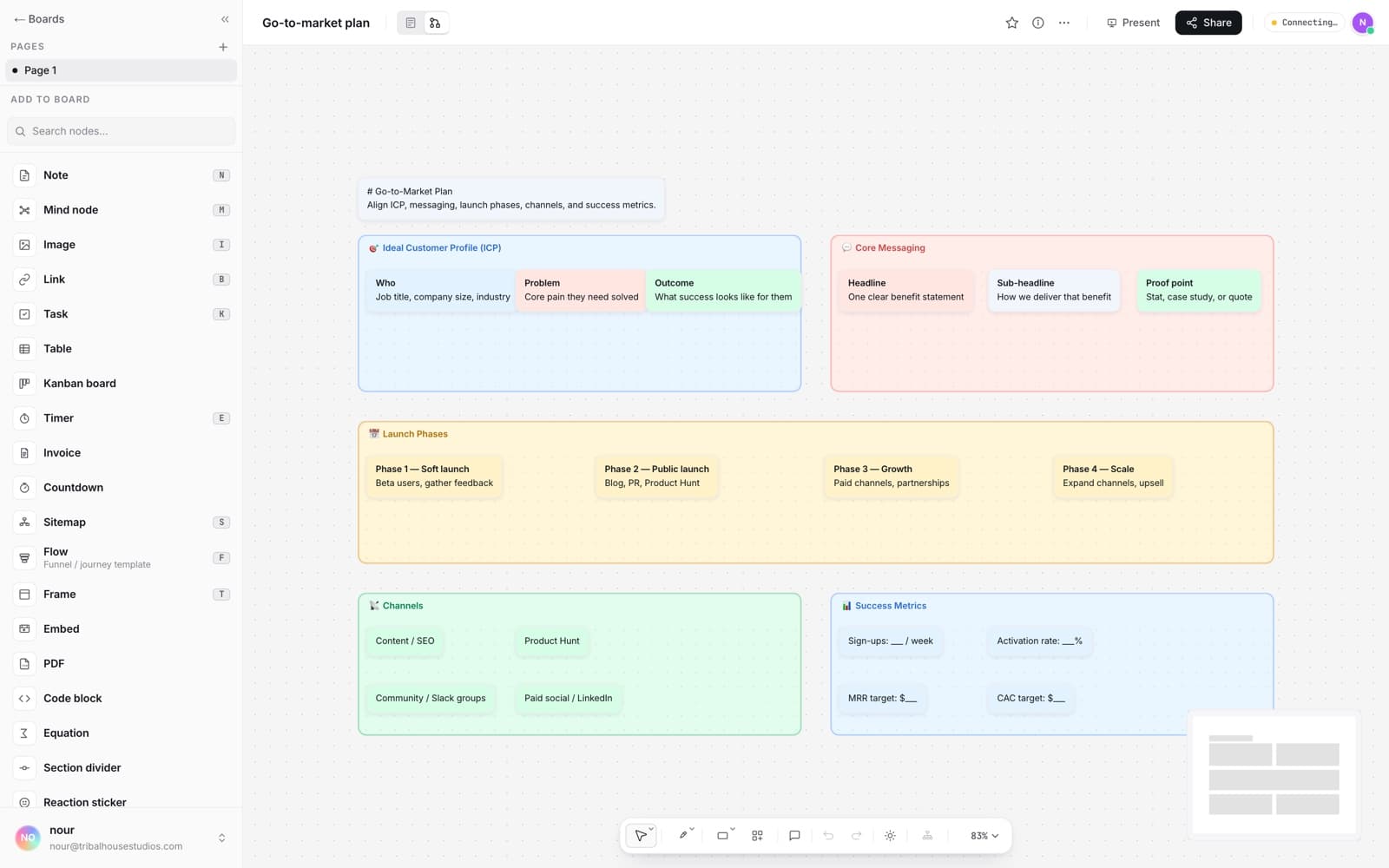Focus the Search nodes field
1389x868 pixels.
tap(121, 131)
